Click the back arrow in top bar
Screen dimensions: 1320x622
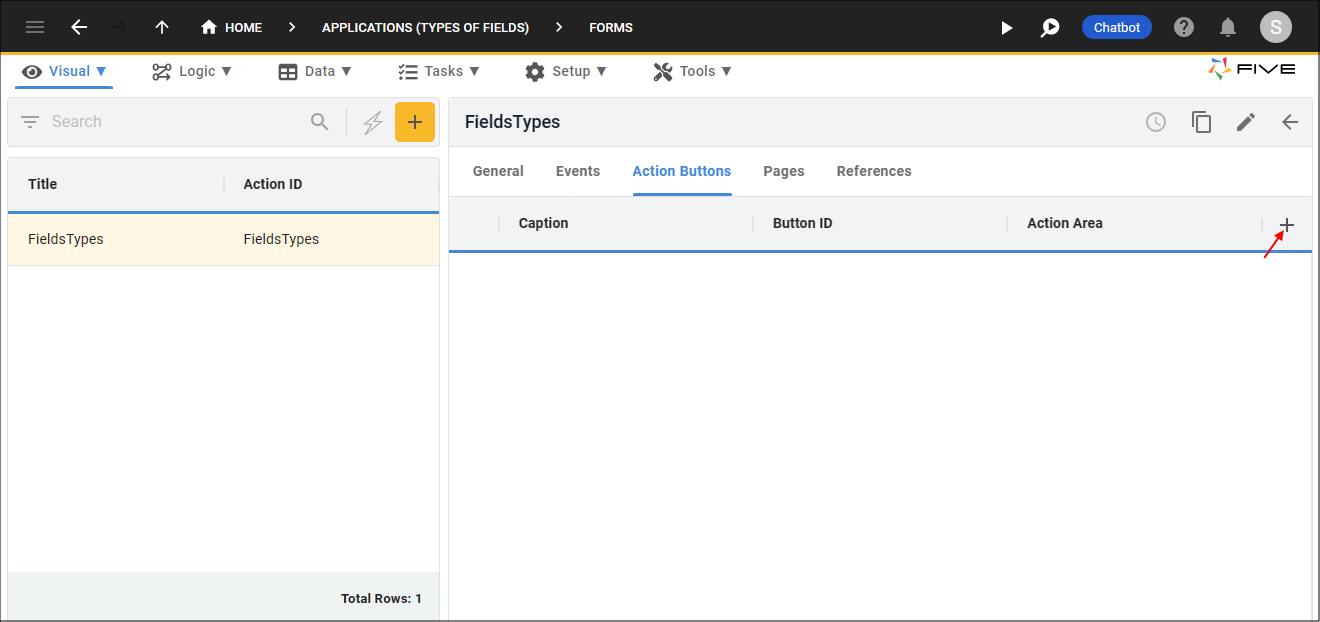click(x=79, y=27)
